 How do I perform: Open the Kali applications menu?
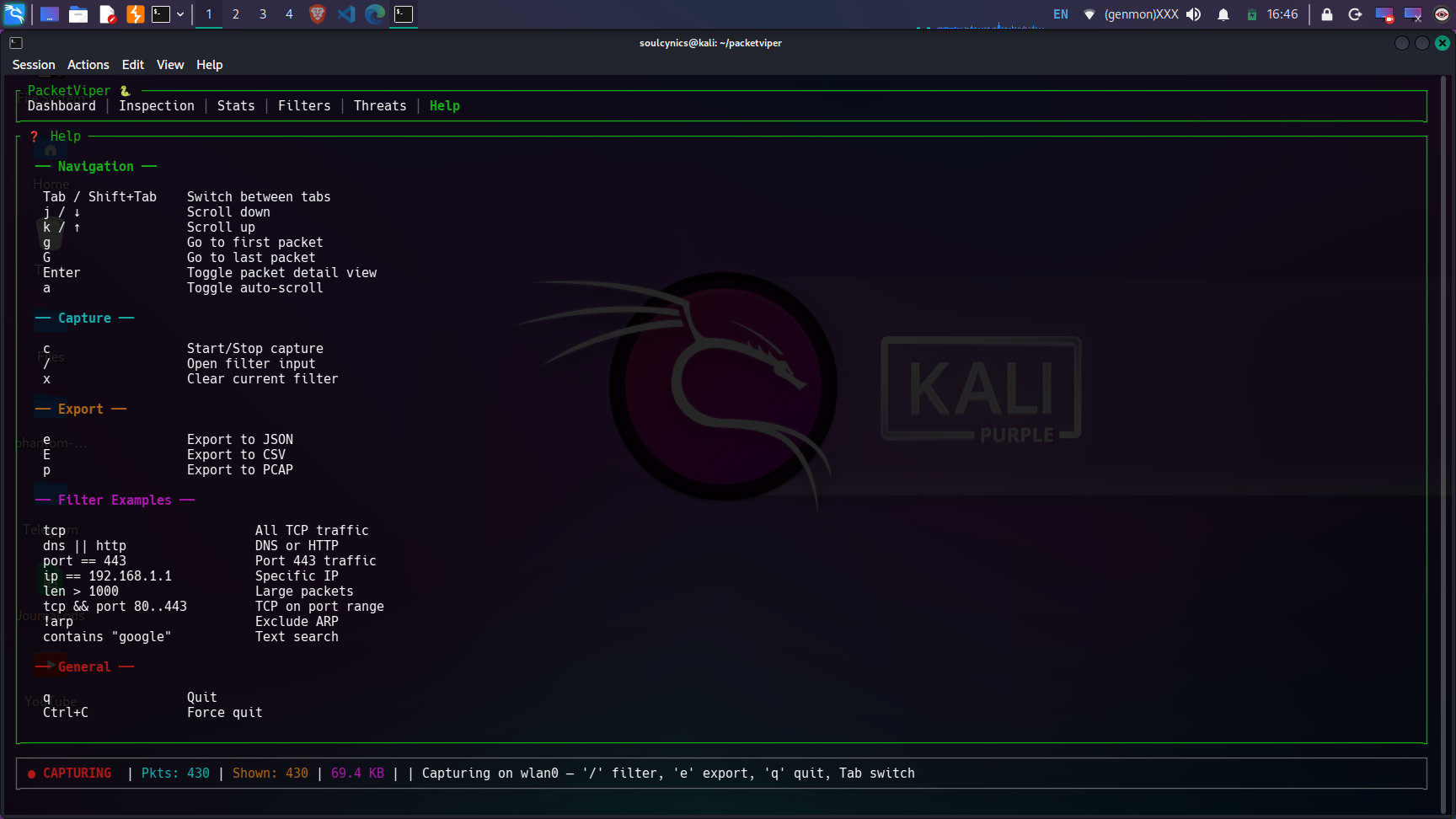click(x=14, y=14)
